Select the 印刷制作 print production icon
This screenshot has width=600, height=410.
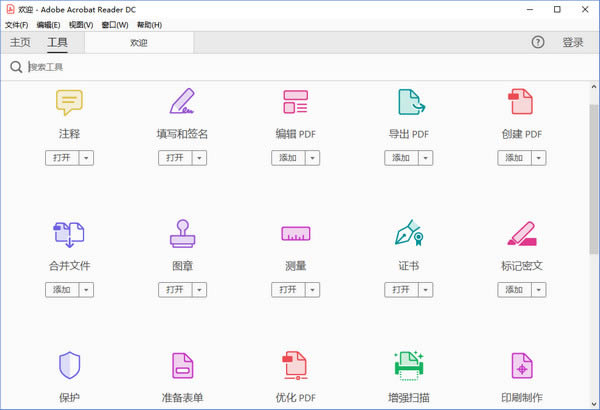coord(522,366)
